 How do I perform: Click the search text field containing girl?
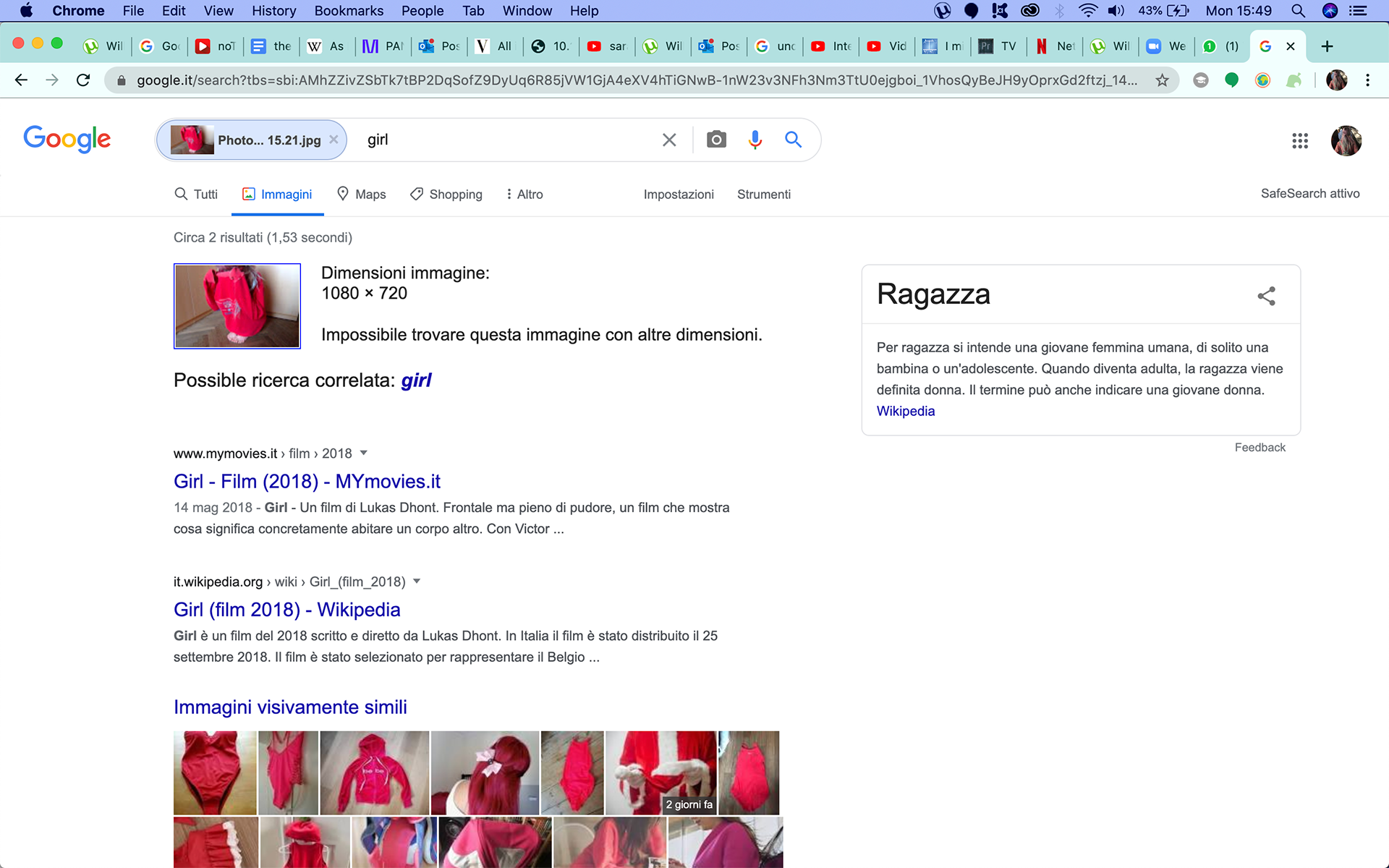point(506,140)
